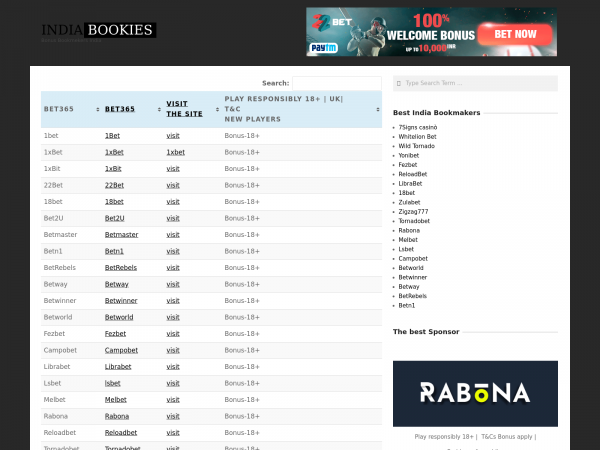Open ReloadBet in sidebar list
This screenshot has height=450, width=600.
[x=412, y=174]
